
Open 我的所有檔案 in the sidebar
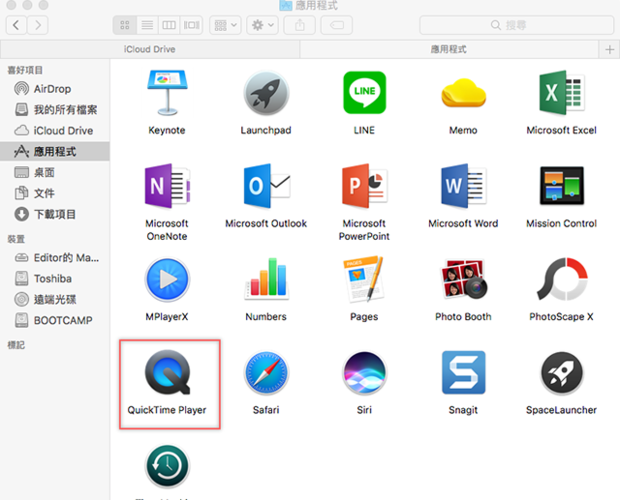point(55,109)
